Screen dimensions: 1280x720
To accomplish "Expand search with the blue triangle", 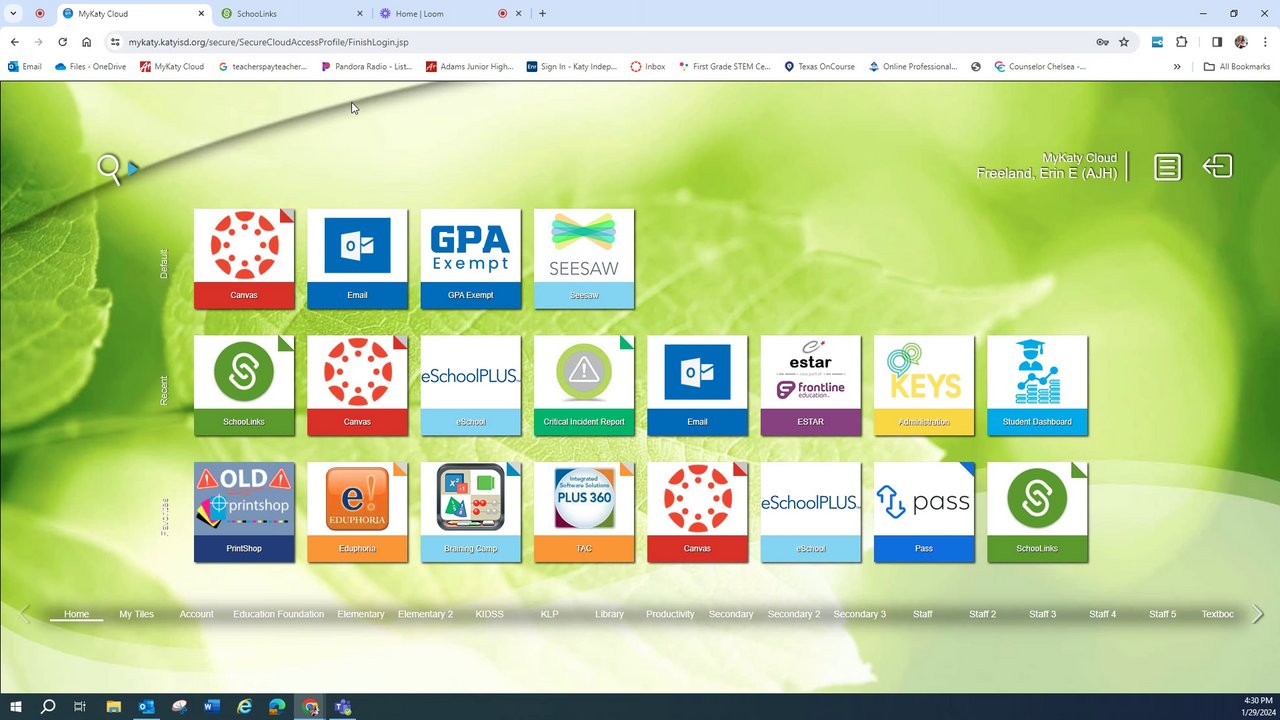I will 132,168.
